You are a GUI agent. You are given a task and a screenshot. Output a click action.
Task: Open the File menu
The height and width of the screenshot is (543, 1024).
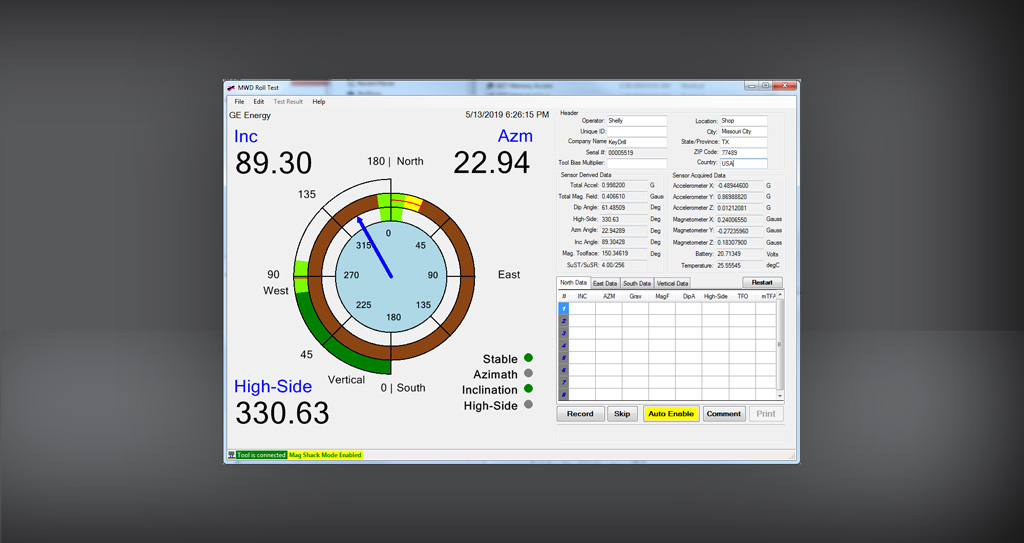(x=239, y=102)
